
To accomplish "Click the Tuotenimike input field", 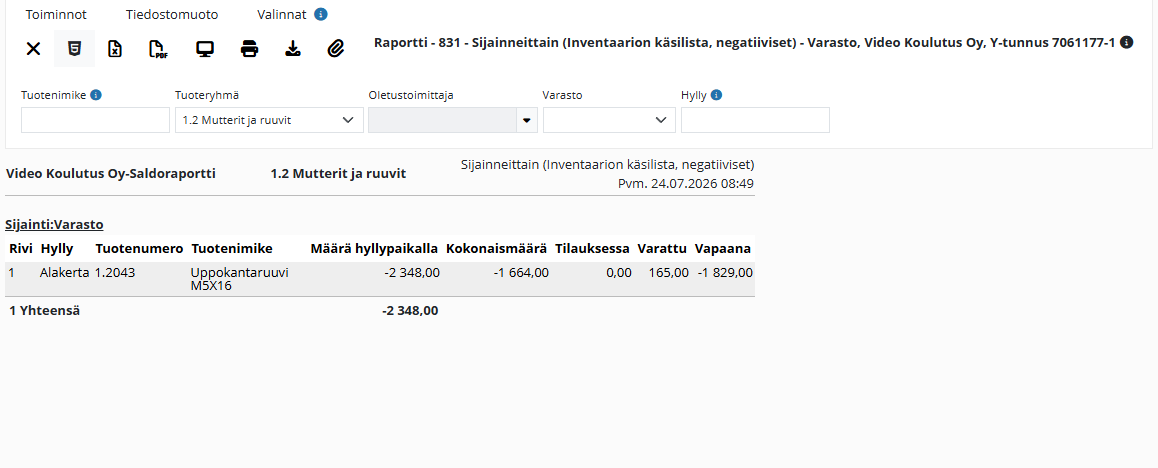I will 95,120.
